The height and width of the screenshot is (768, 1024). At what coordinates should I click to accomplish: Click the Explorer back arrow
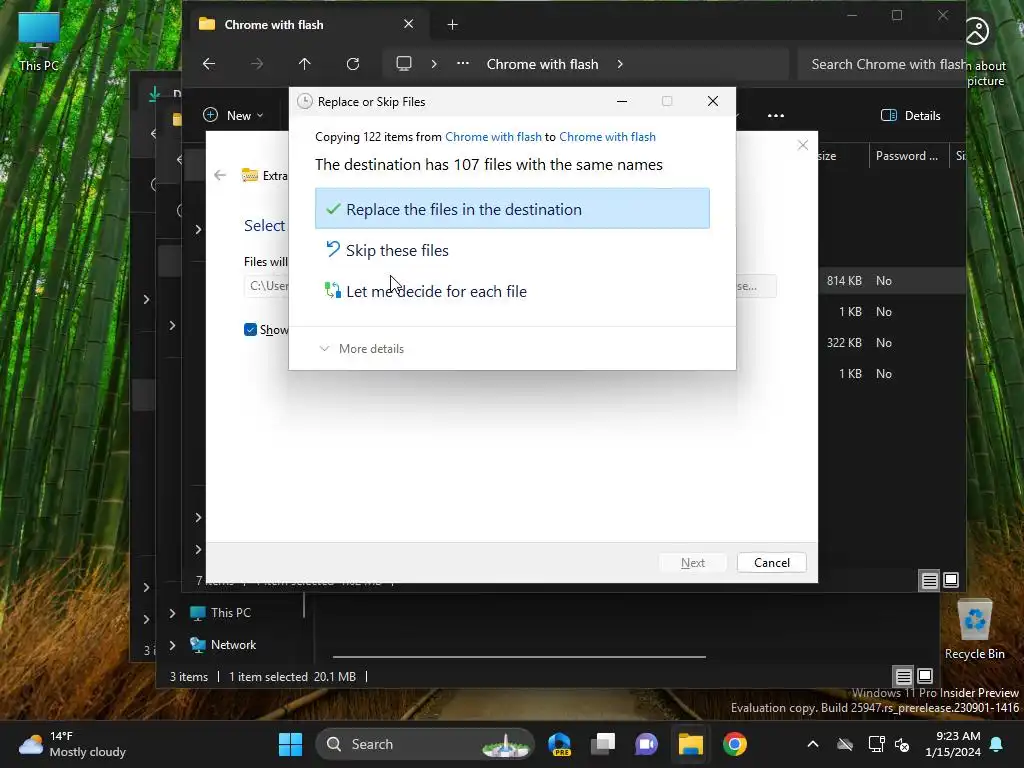pos(209,64)
